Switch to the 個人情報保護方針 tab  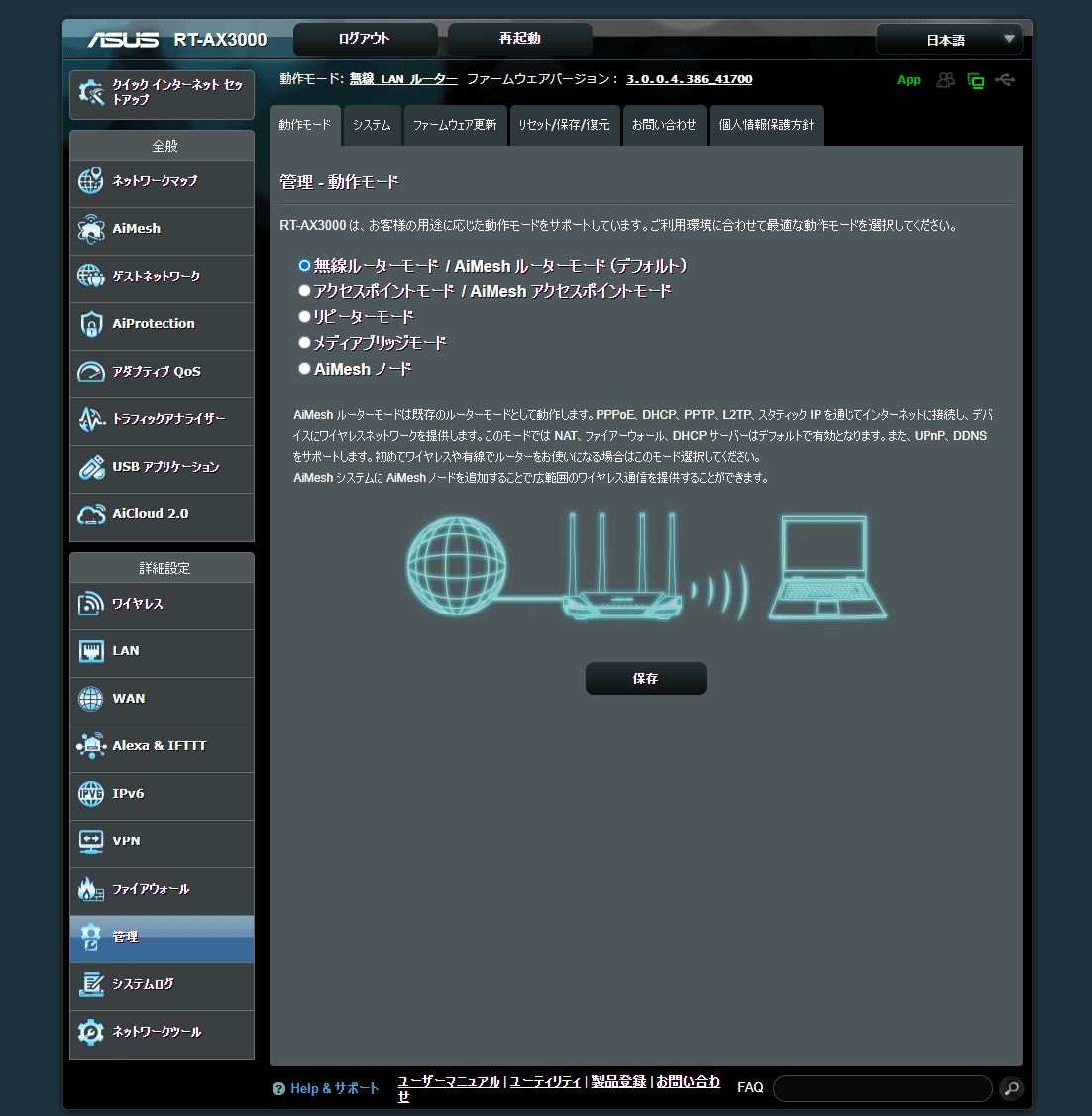pyautogui.click(x=766, y=125)
